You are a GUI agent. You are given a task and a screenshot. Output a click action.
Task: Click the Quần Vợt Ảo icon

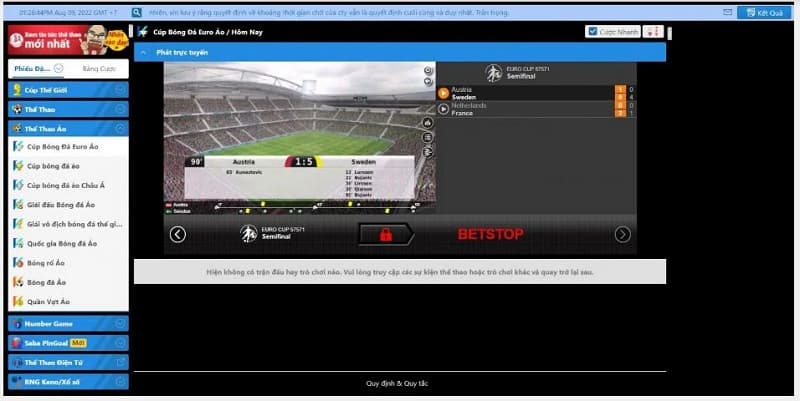tap(17, 301)
